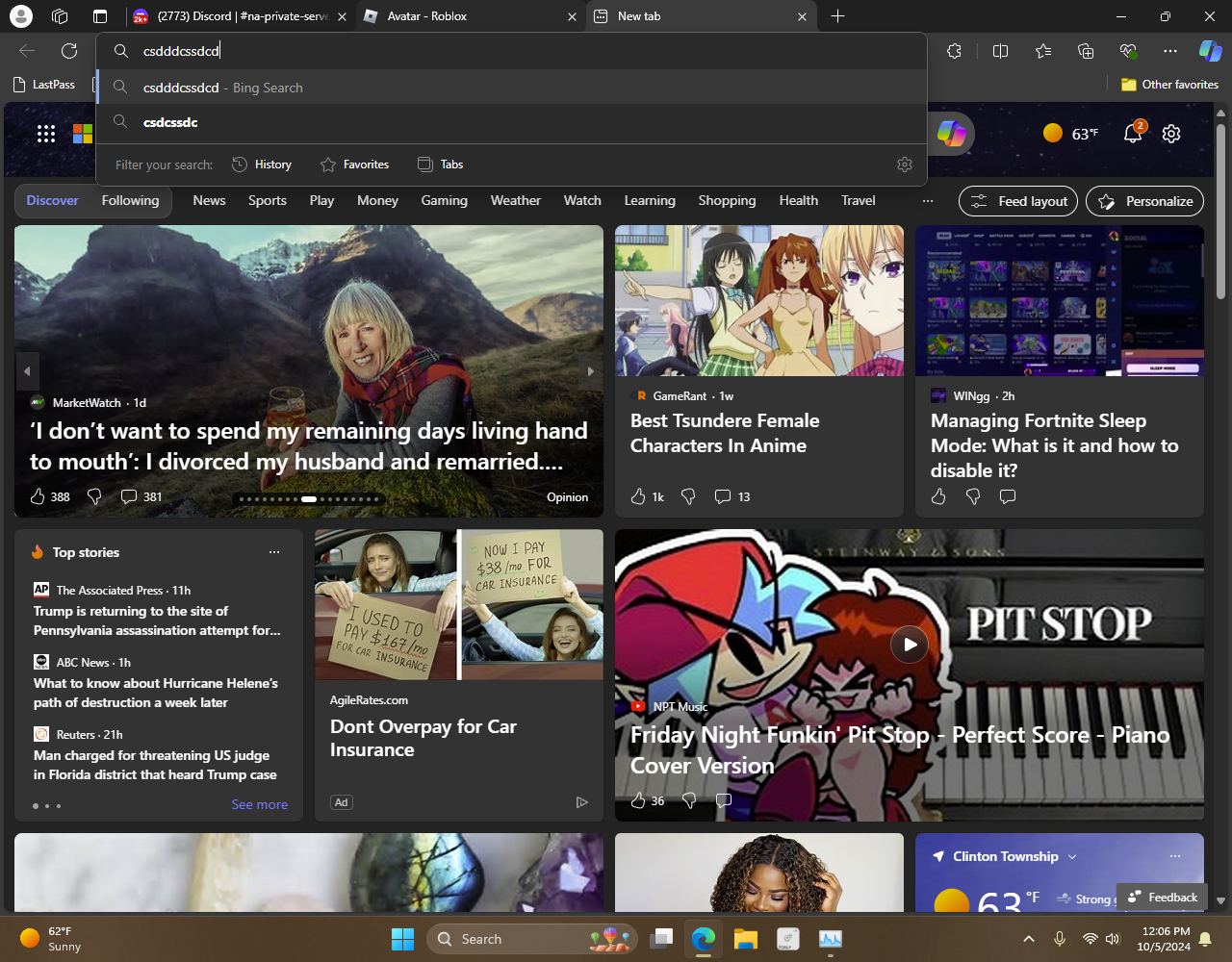
Task: Open the tab actions menu icon
Action: [100, 16]
